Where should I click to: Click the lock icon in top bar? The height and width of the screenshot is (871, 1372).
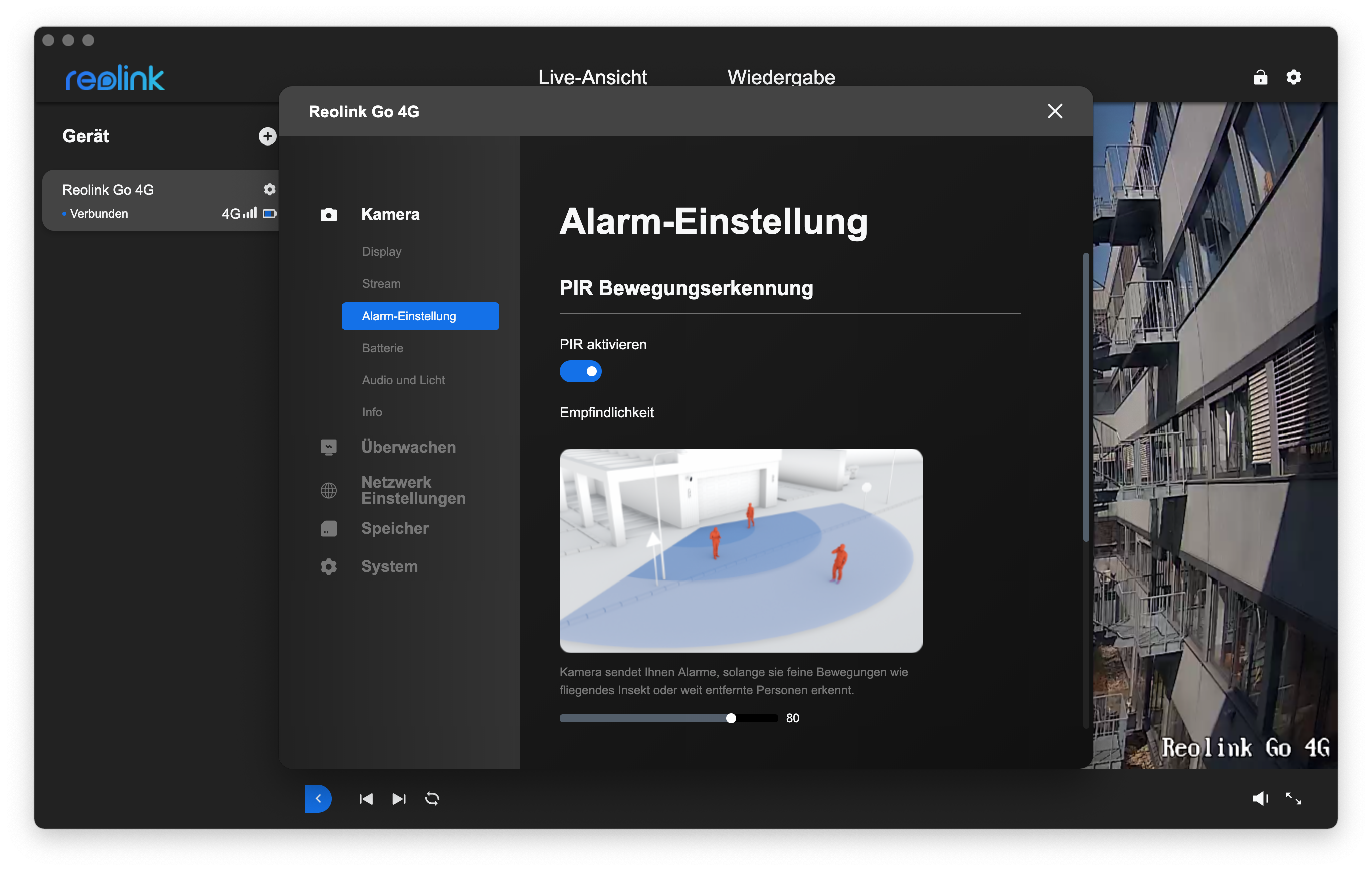click(1260, 77)
